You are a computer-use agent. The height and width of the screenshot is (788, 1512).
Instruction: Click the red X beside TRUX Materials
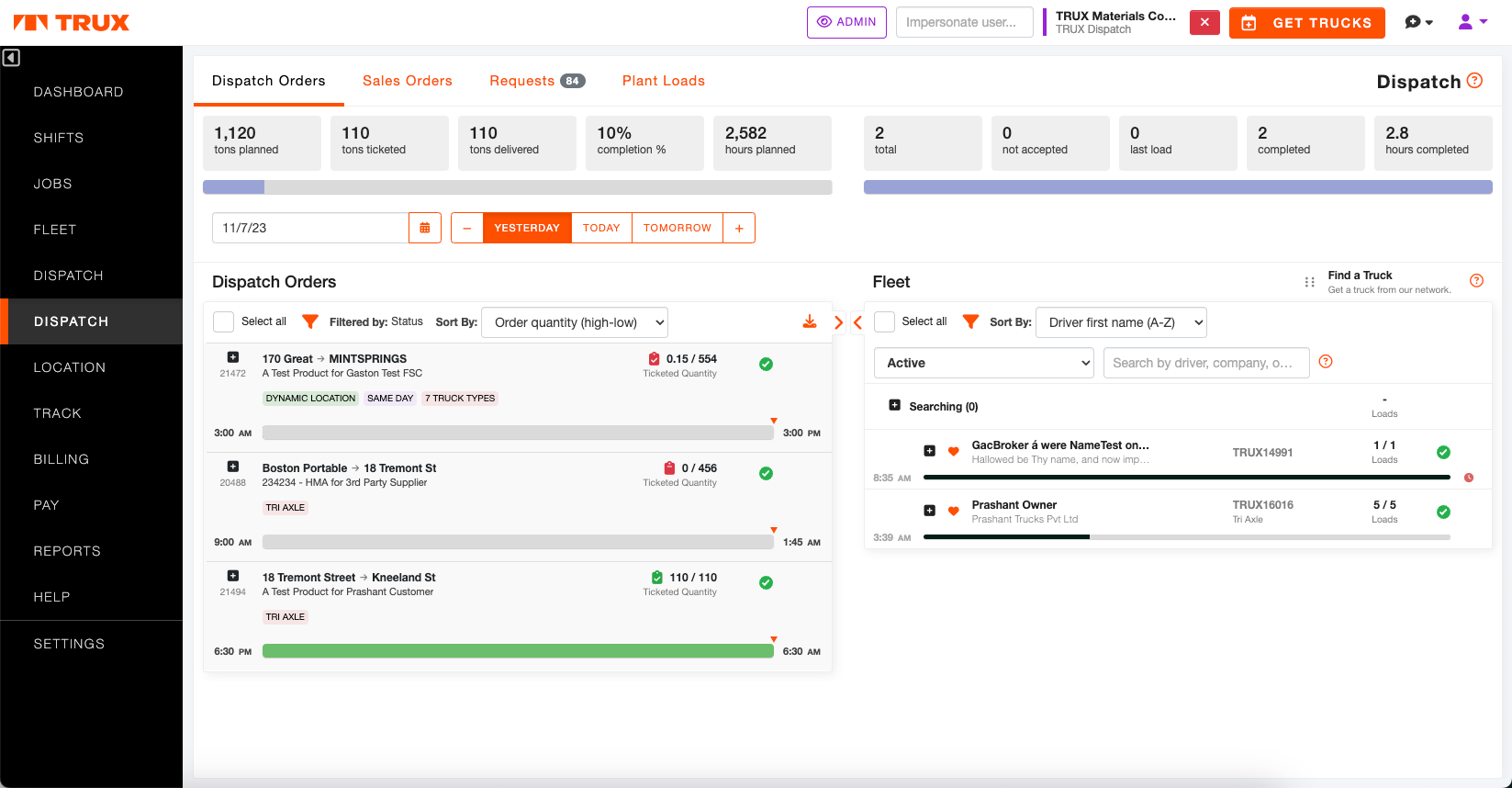click(1204, 22)
